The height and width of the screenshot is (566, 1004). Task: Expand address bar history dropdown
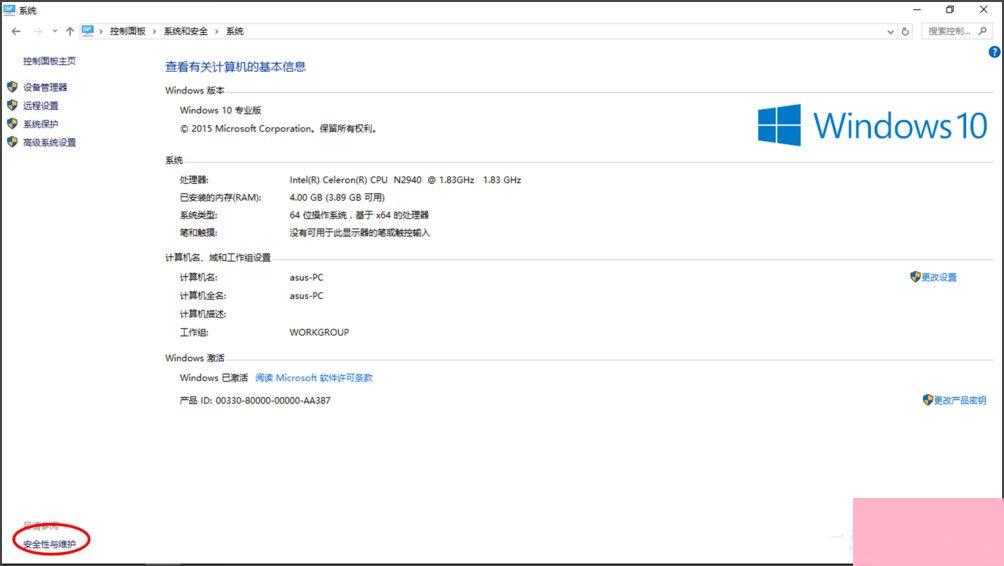pos(890,31)
